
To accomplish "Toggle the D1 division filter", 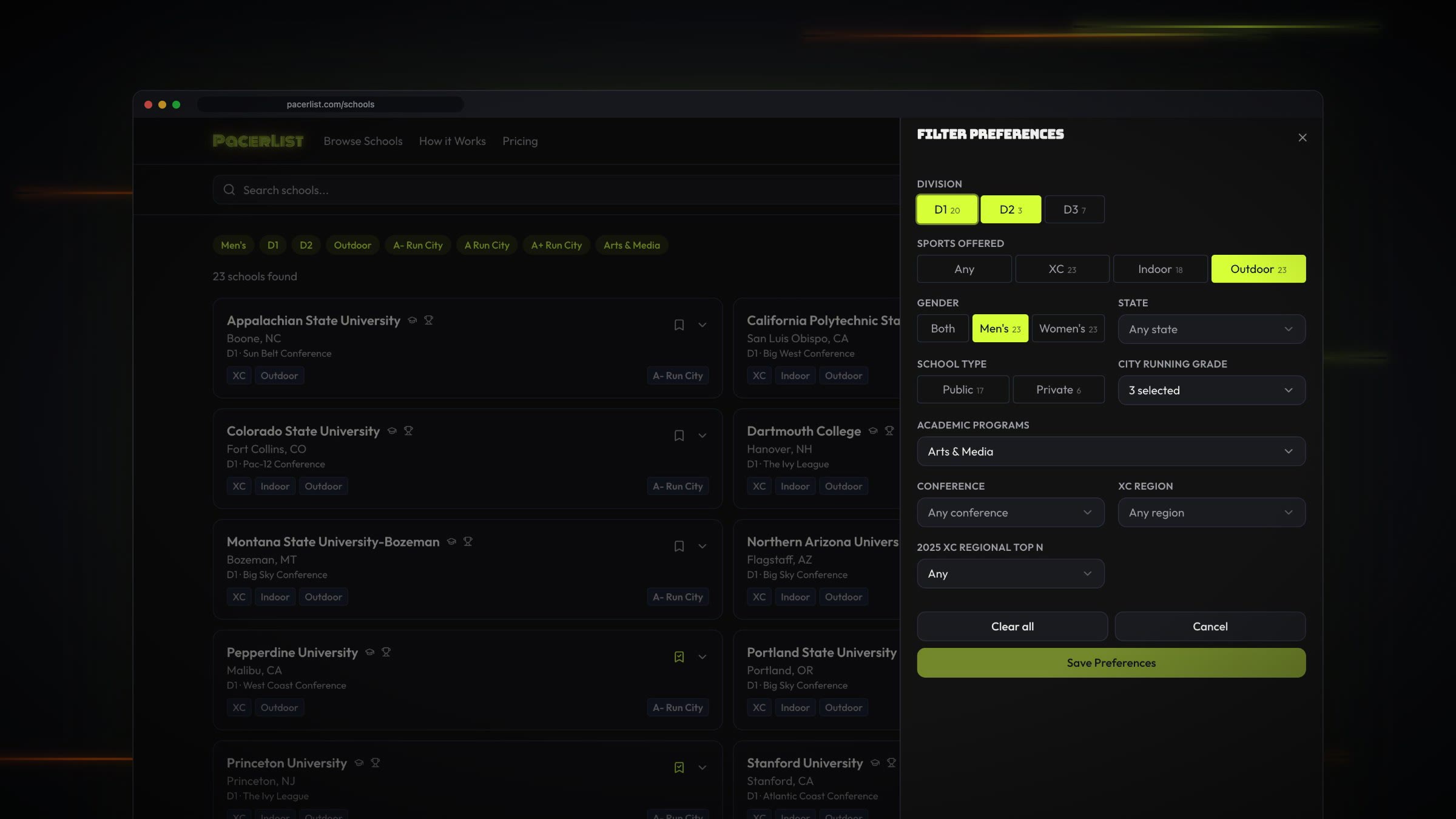I will coord(947,209).
